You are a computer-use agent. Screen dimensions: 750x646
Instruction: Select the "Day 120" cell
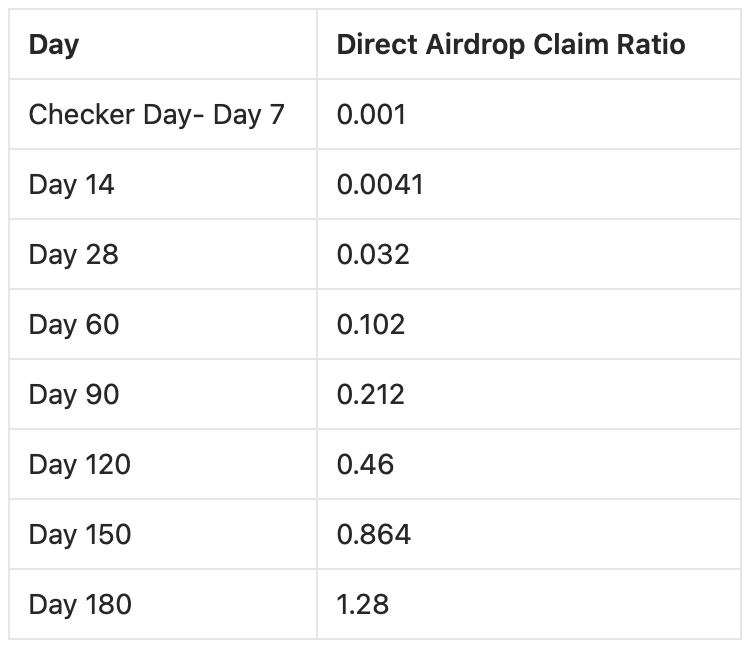[80, 465]
